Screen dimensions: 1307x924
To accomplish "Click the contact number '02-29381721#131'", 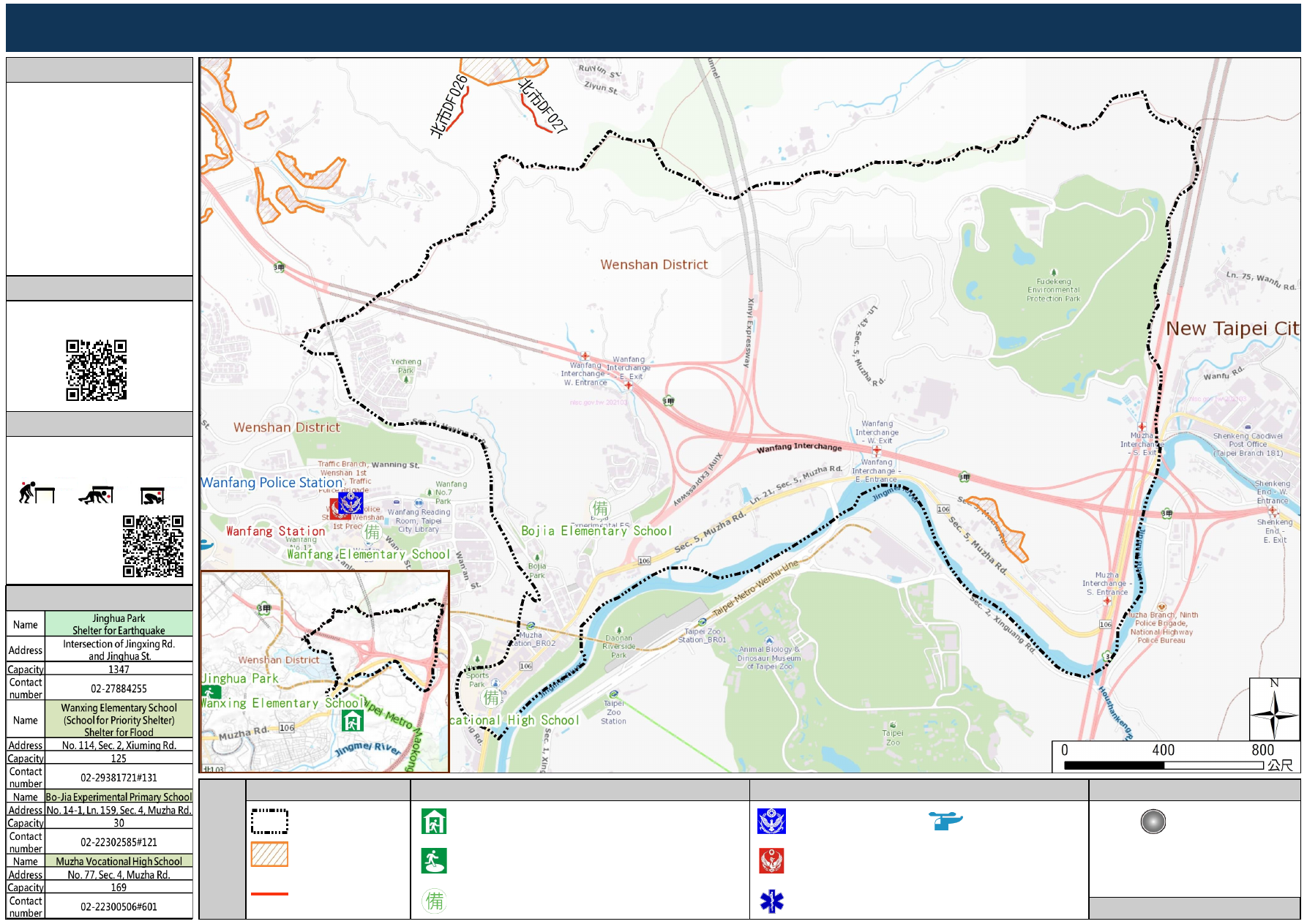I will [x=119, y=778].
